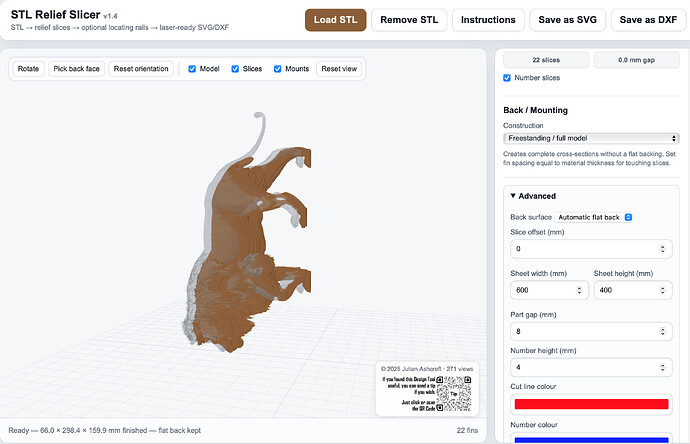The image size is (690, 444).
Task: Save the slices as SVG
Action: [567, 20]
